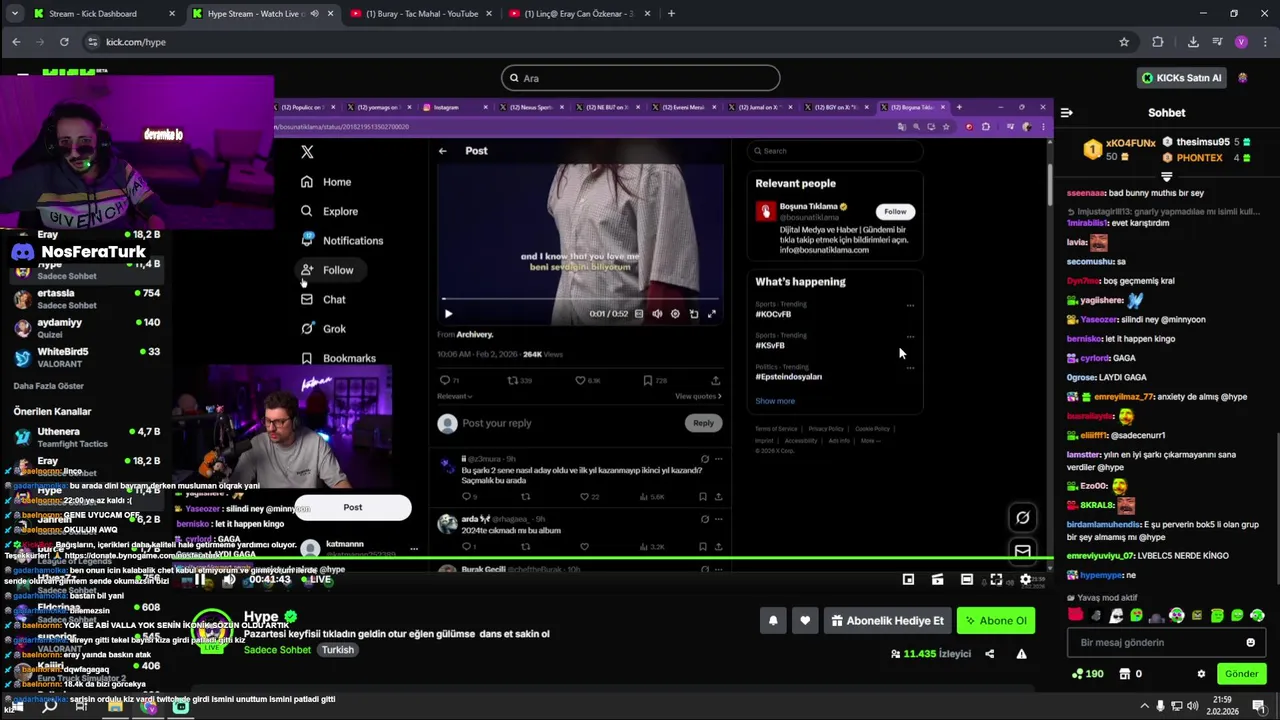Open a new Chrome tab
The height and width of the screenshot is (720, 1280).
(x=671, y=14)
